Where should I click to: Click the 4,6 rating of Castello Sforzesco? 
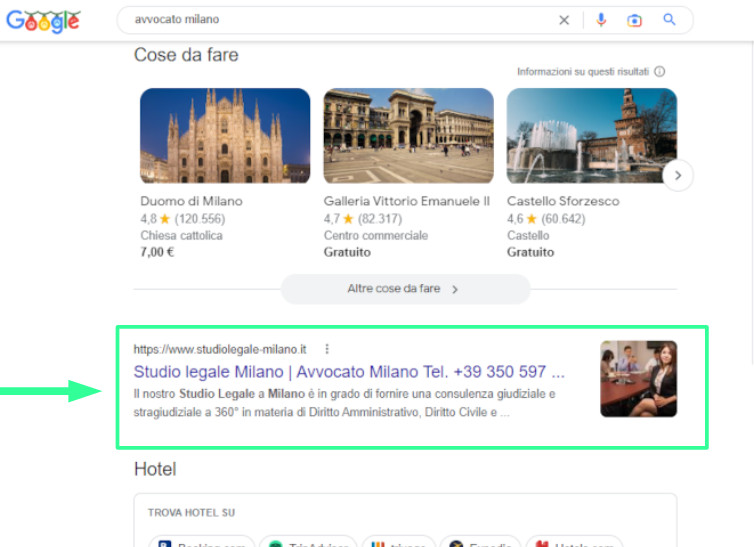pos(515,219)
